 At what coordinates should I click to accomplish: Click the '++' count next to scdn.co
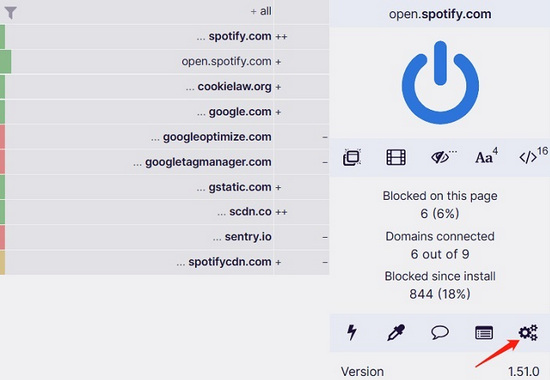(281, 212)
